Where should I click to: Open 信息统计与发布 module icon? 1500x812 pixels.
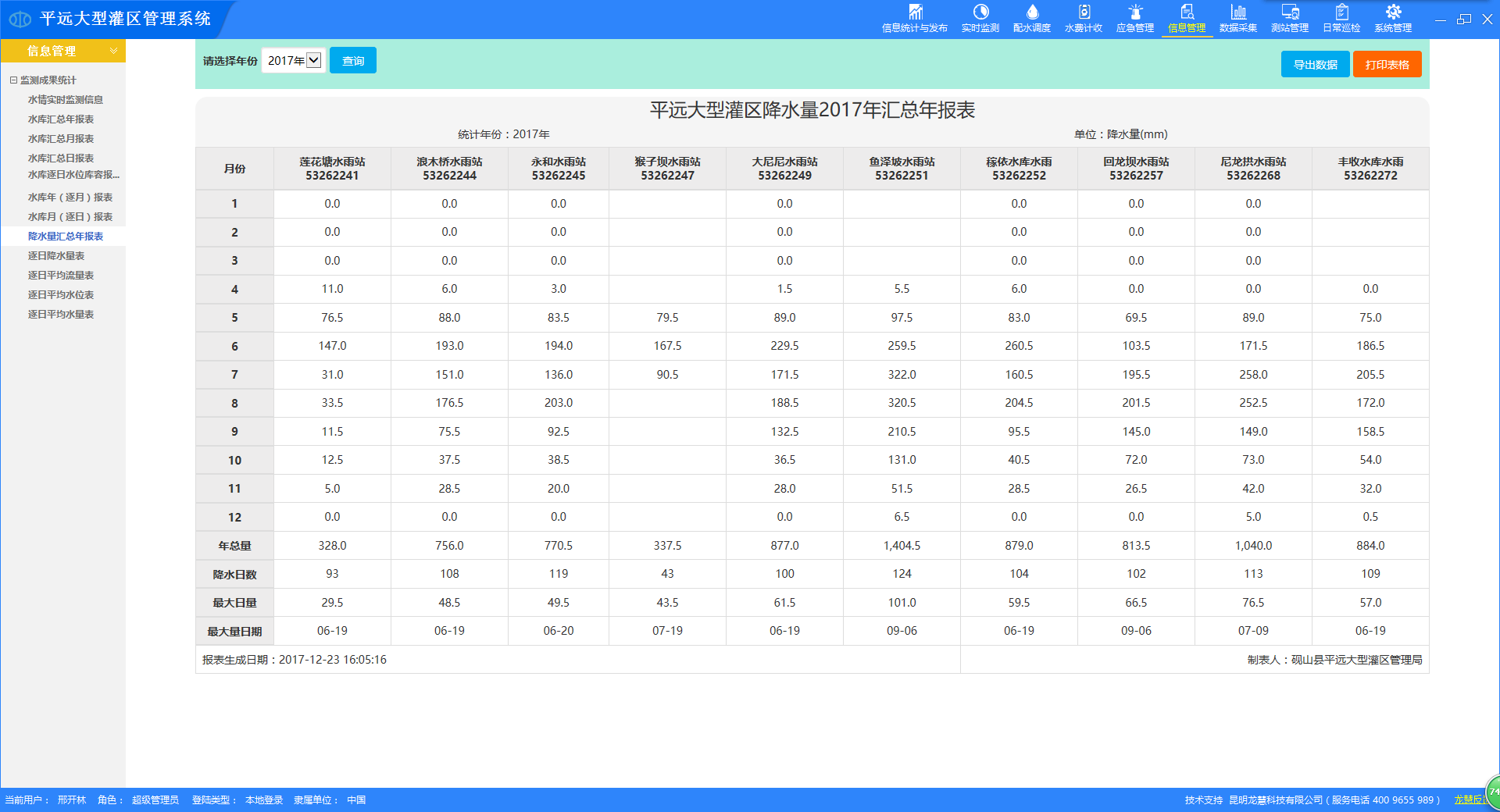pyautogui.click(x=915, y=12)
